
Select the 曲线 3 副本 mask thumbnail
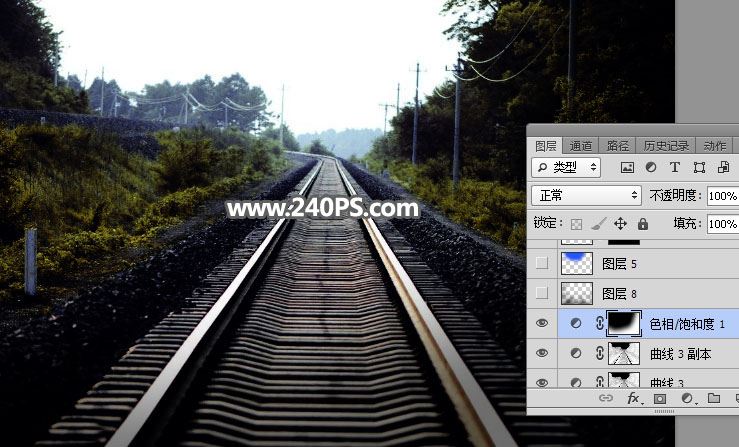(x=624, y=353)
